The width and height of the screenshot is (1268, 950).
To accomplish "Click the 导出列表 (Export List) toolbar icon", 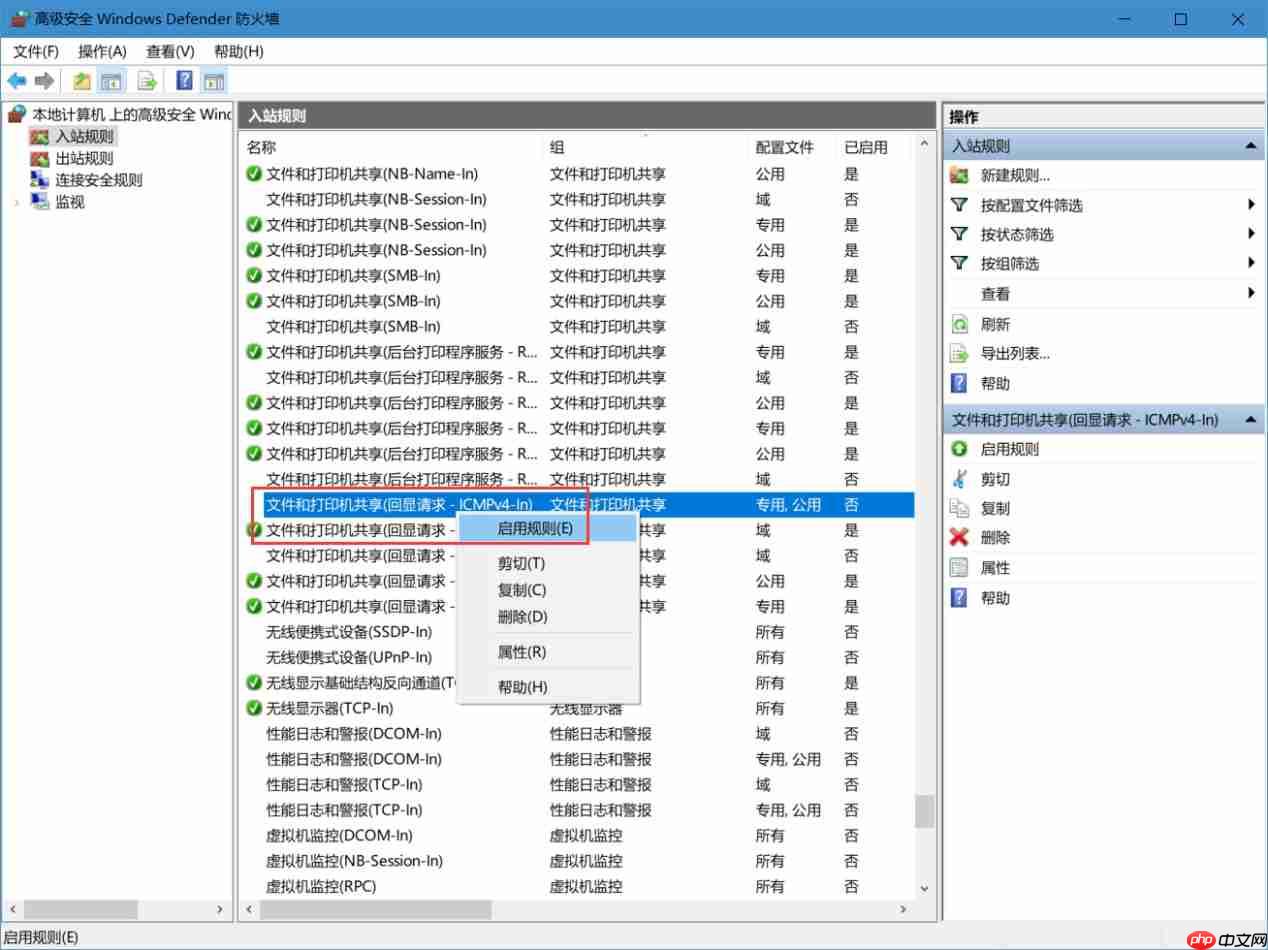I will 146,80.
